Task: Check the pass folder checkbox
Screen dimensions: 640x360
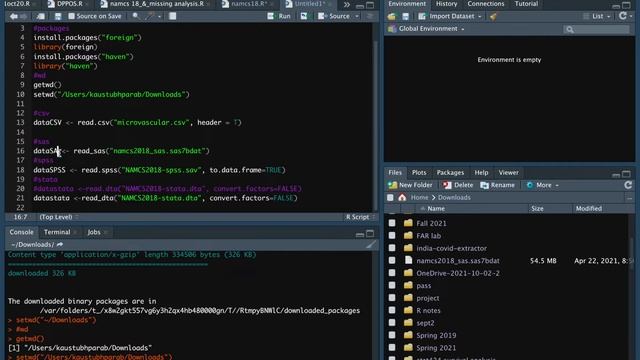Action: [x=392, y=285]
